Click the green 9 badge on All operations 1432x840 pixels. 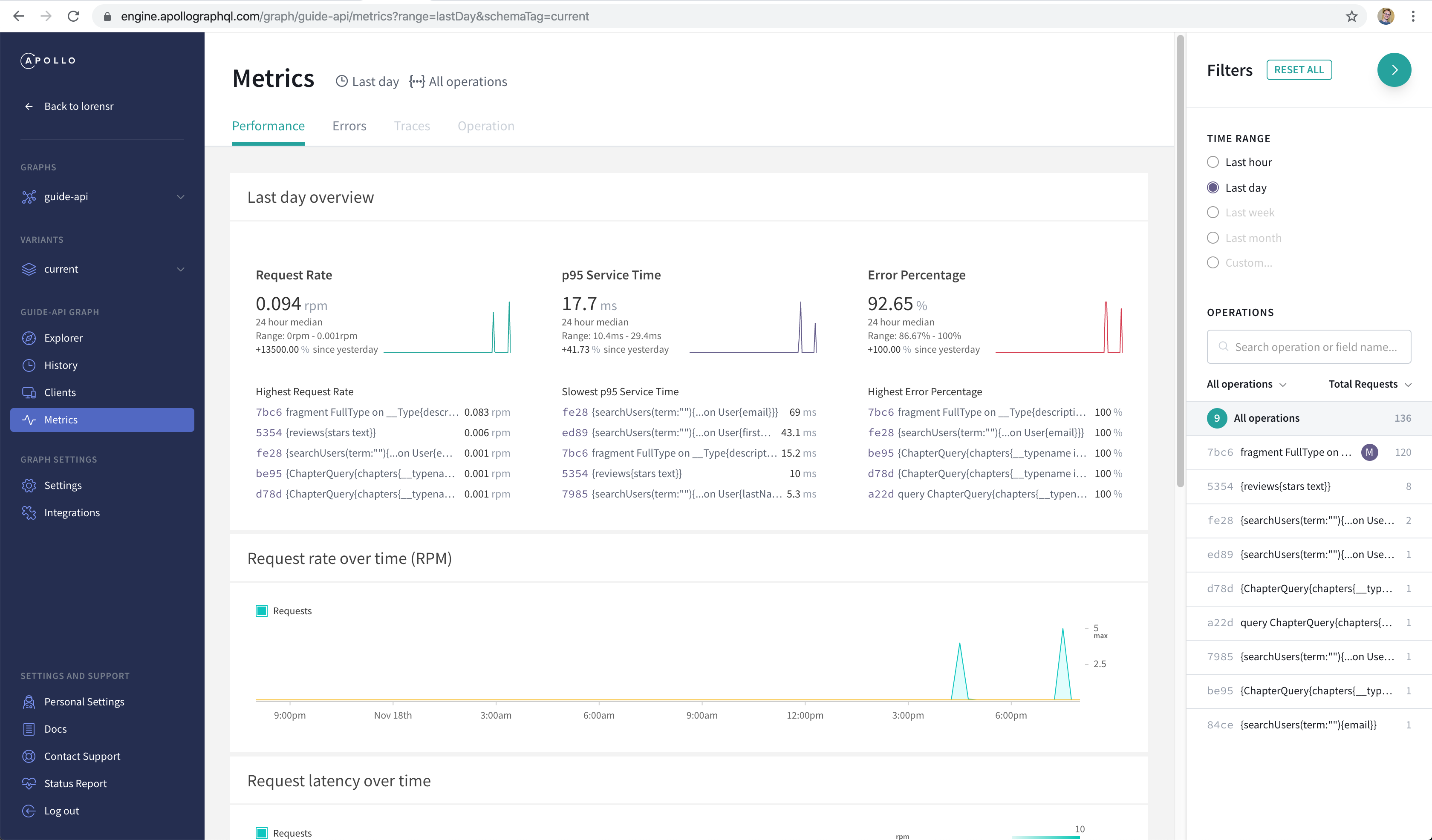(x=1217, y=418)
